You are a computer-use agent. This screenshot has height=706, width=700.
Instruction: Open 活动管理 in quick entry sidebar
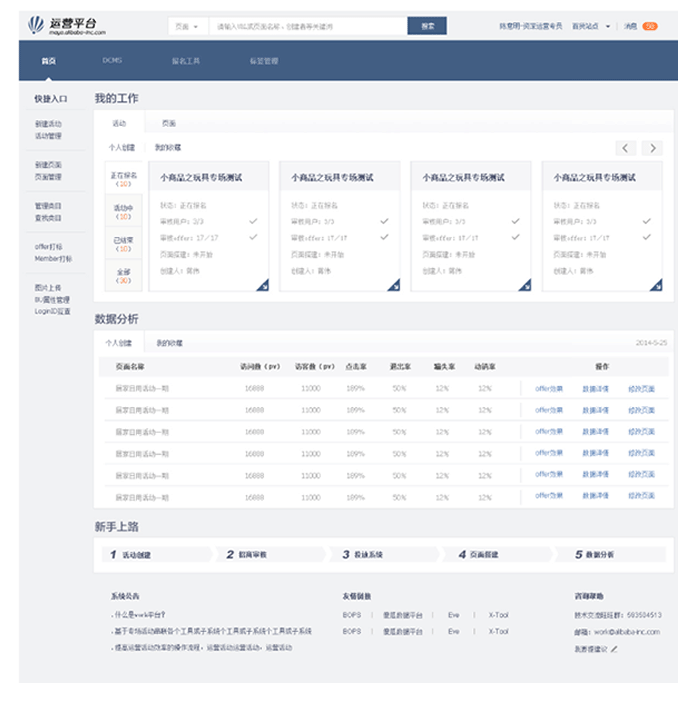click(48, 136)
